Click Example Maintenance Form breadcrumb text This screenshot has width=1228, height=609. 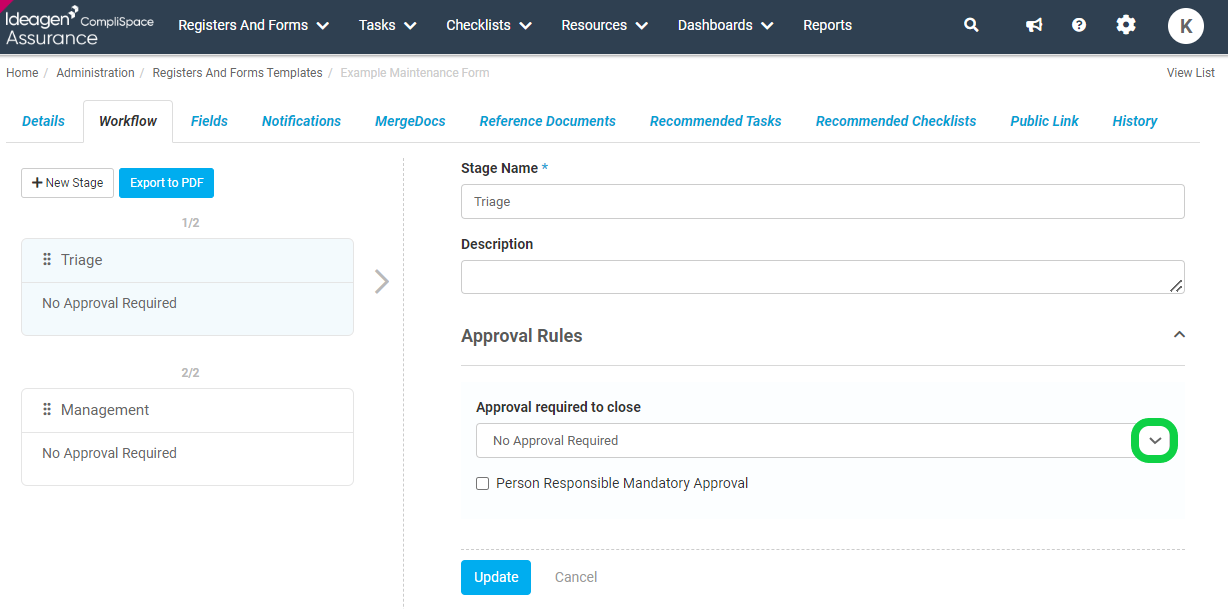pos(415,73)
